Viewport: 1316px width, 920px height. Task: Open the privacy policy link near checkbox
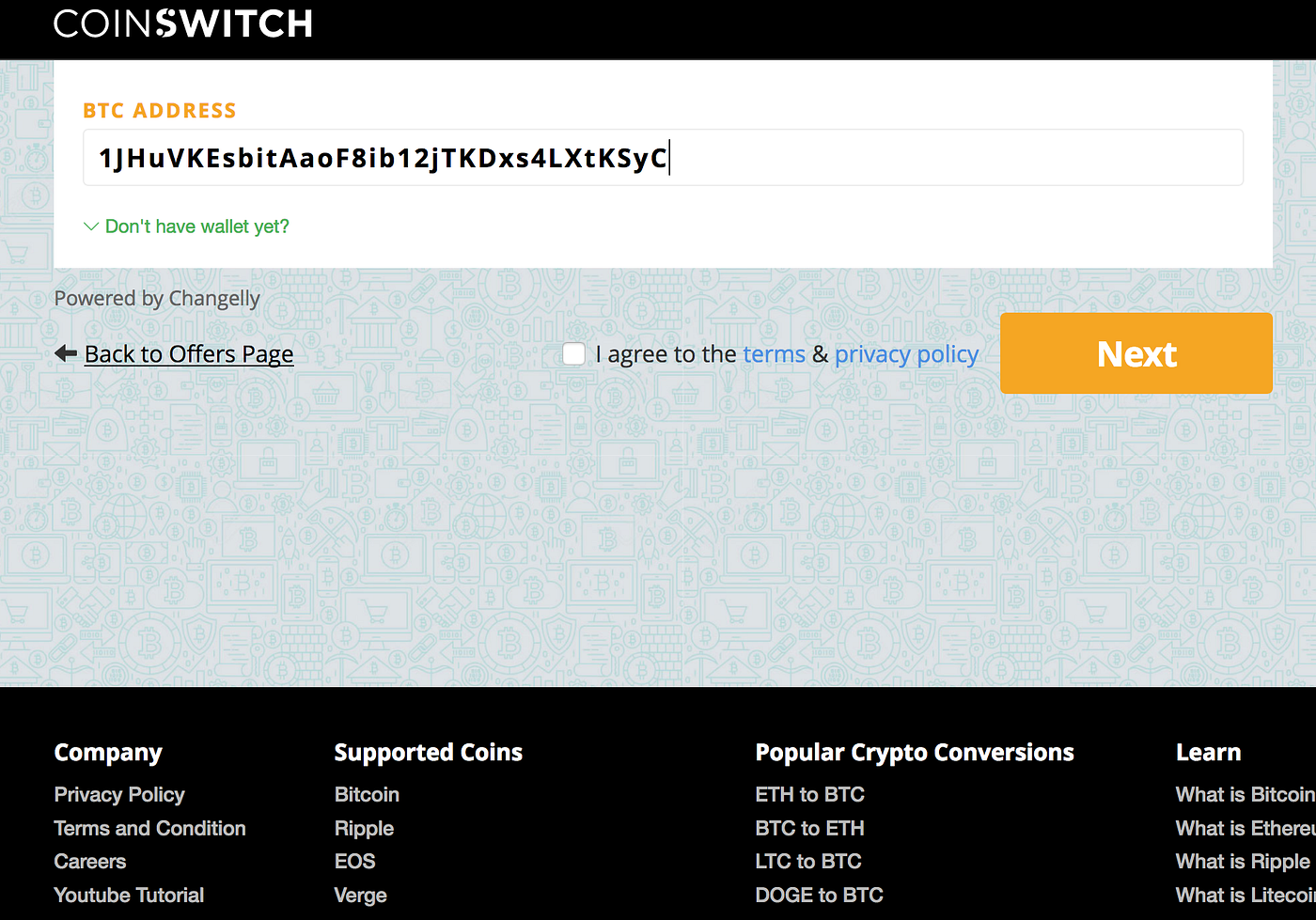click(906, 354)
